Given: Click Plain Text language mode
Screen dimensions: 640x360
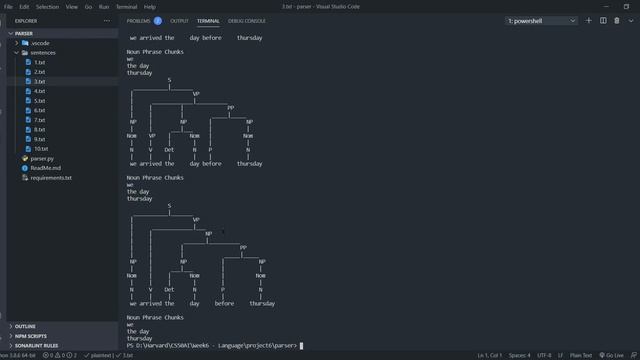Looking at the screenshot, I should click(x=581, y=356).
